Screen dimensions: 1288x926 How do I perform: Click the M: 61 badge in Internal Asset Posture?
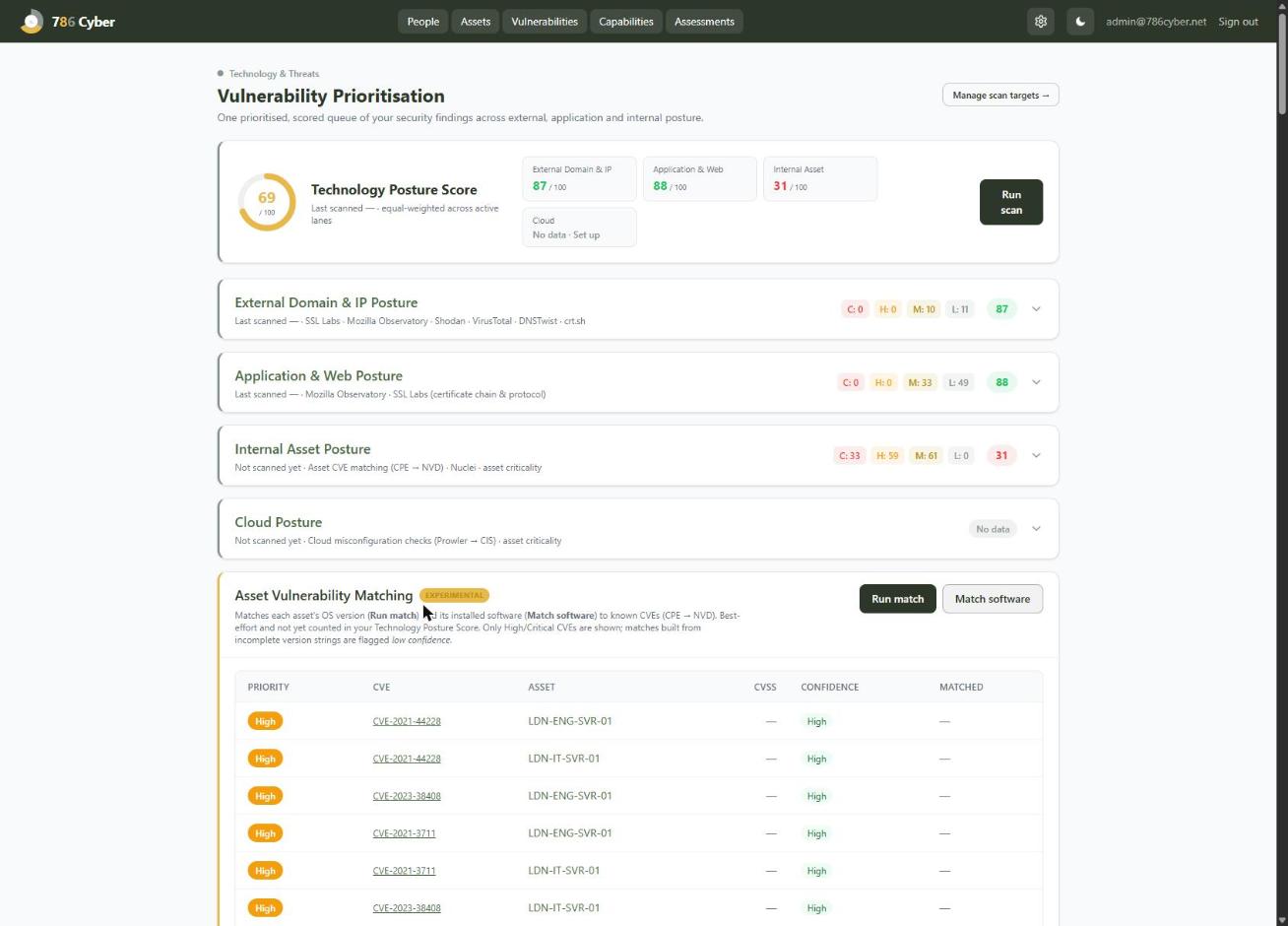pyautogui.click(x=926, y=455)
